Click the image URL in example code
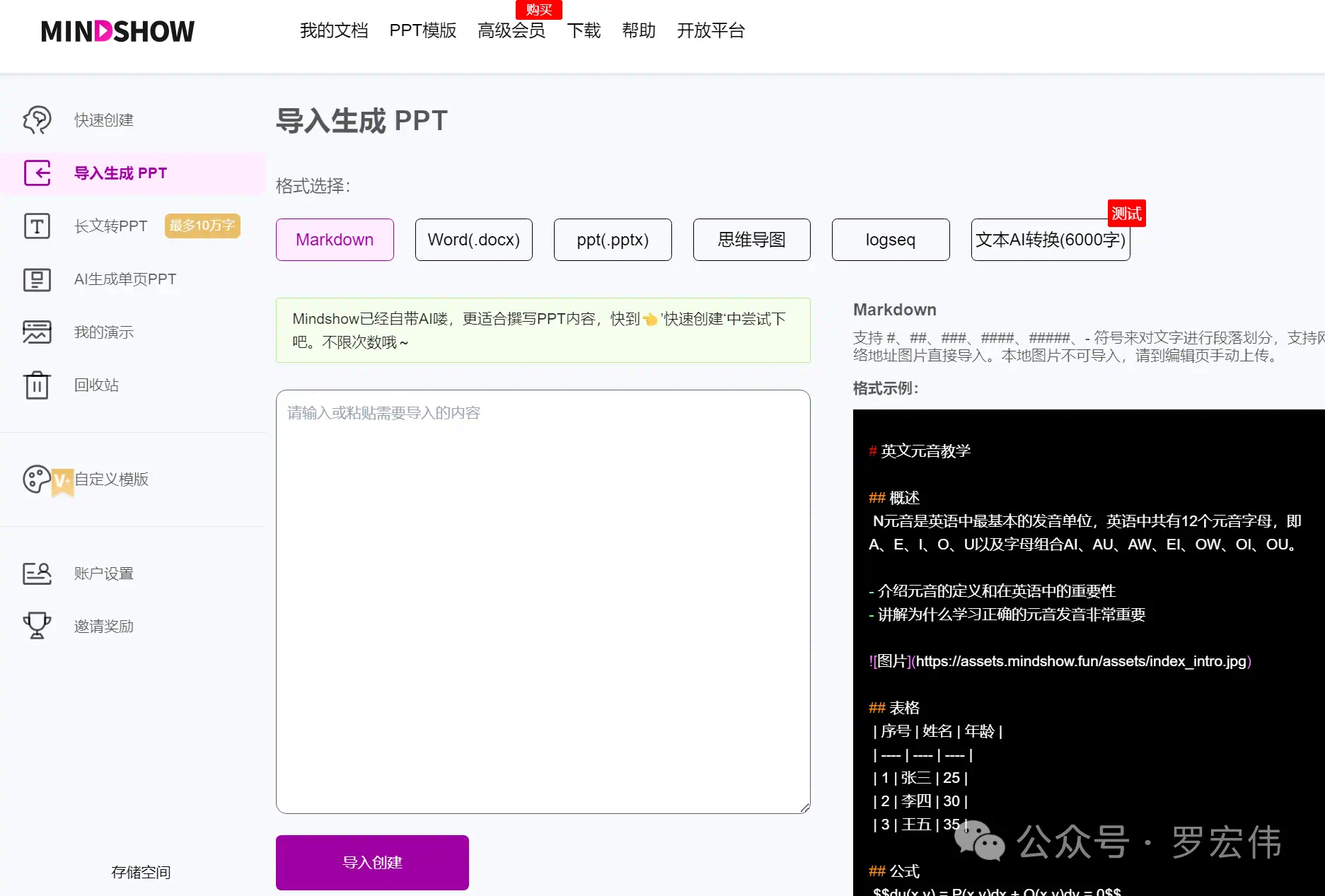This screenshot has width=1325, height=896. (x=1081, y=661)
